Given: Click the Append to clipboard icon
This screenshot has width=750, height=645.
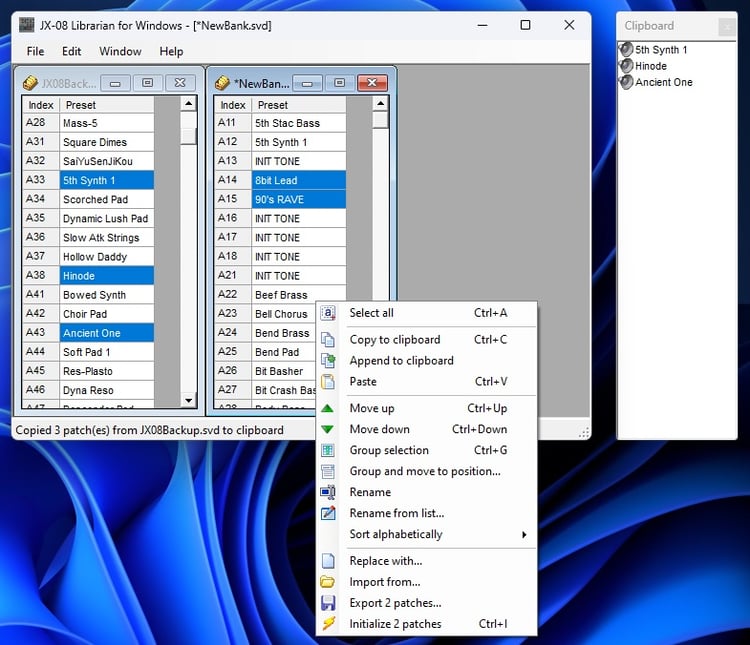Looking at the screenshot, I should (x=328, y=361).
